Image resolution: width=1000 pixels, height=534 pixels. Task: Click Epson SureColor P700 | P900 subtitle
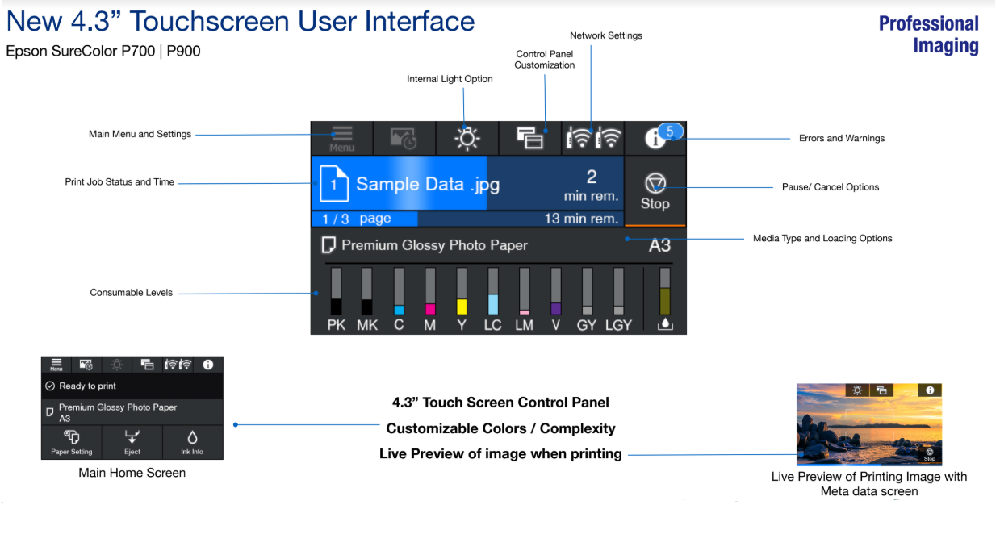(x=103, y=51)
